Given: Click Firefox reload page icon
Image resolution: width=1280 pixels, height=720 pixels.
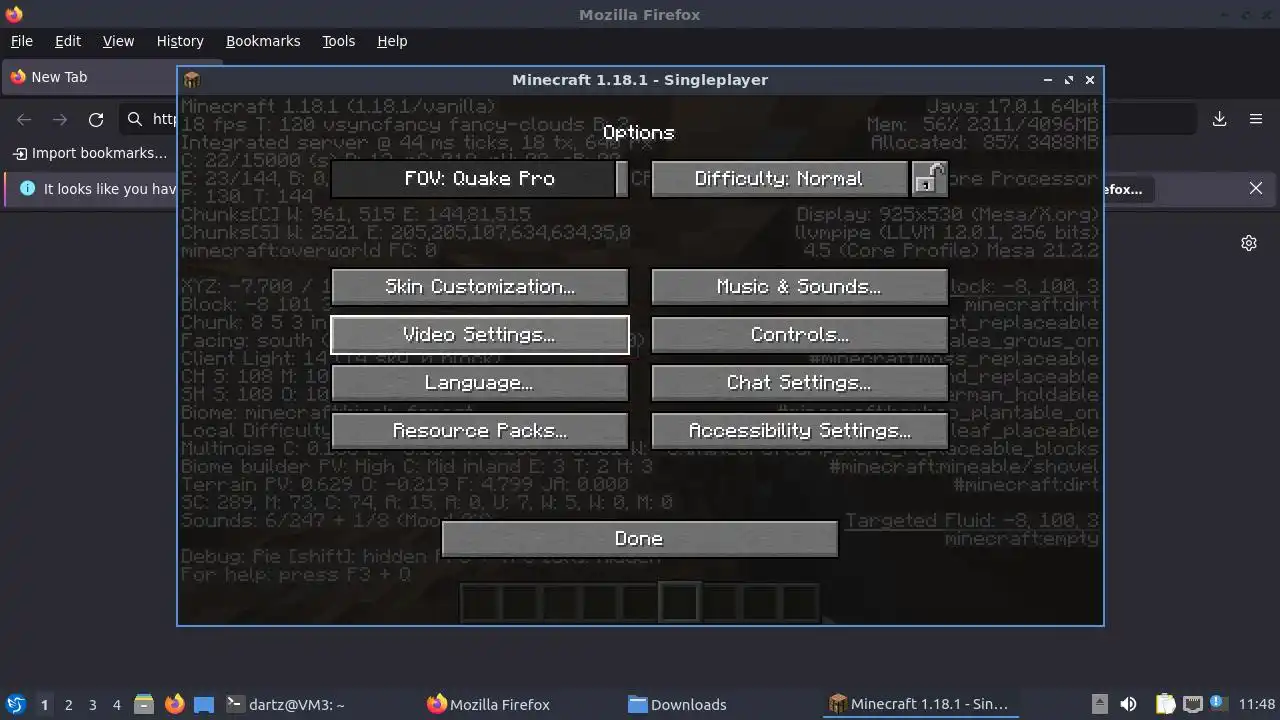Looking at the screenshot, I should tap(96, 120).
